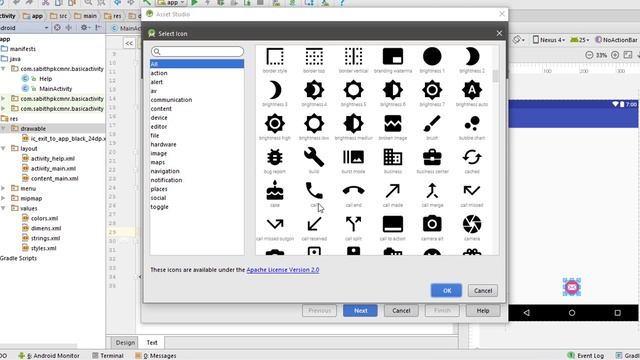Viewport: 640px width, 360px height.
Task: Open the Terminal tool window
Action: [108, 356]
